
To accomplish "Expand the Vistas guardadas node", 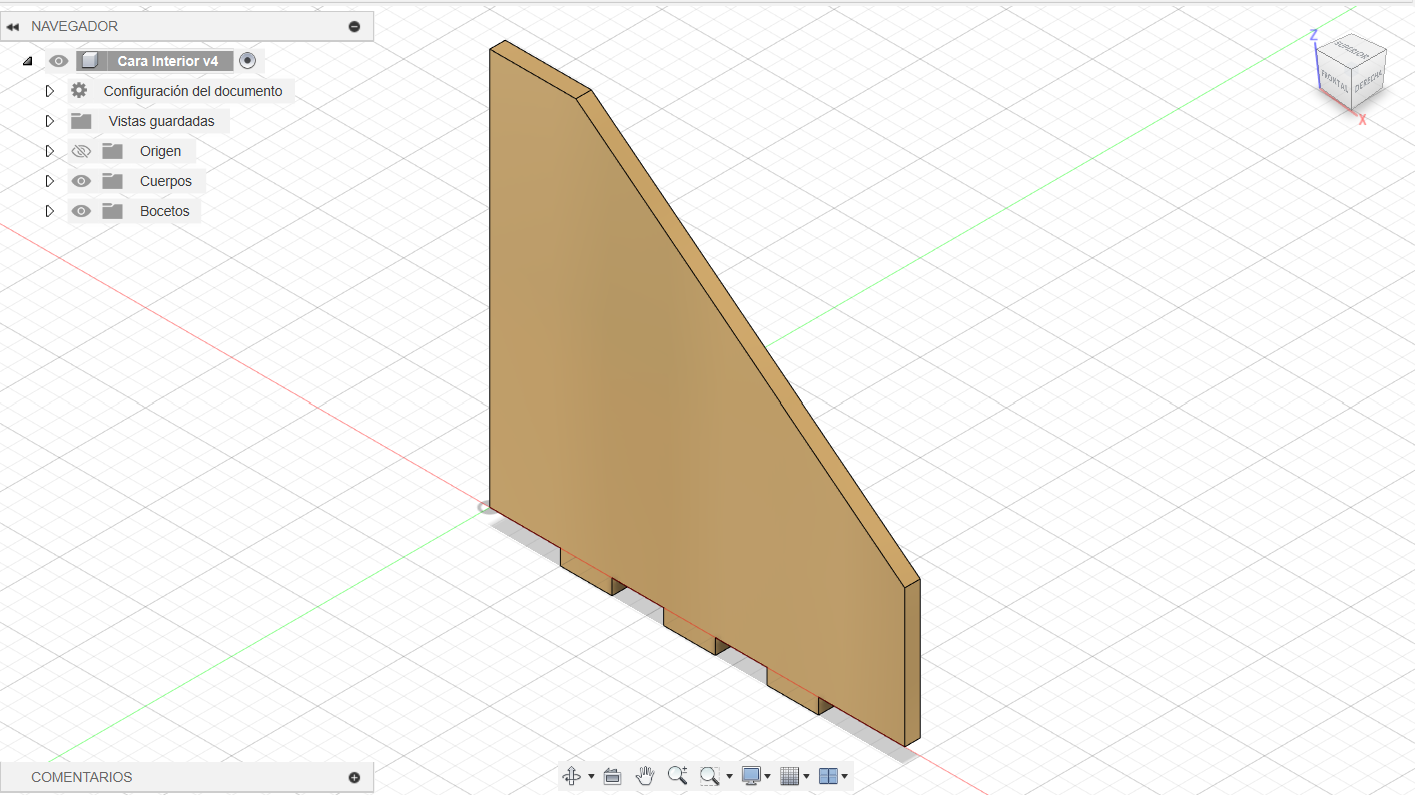I will pyautogui.click(x=49, y=121).
